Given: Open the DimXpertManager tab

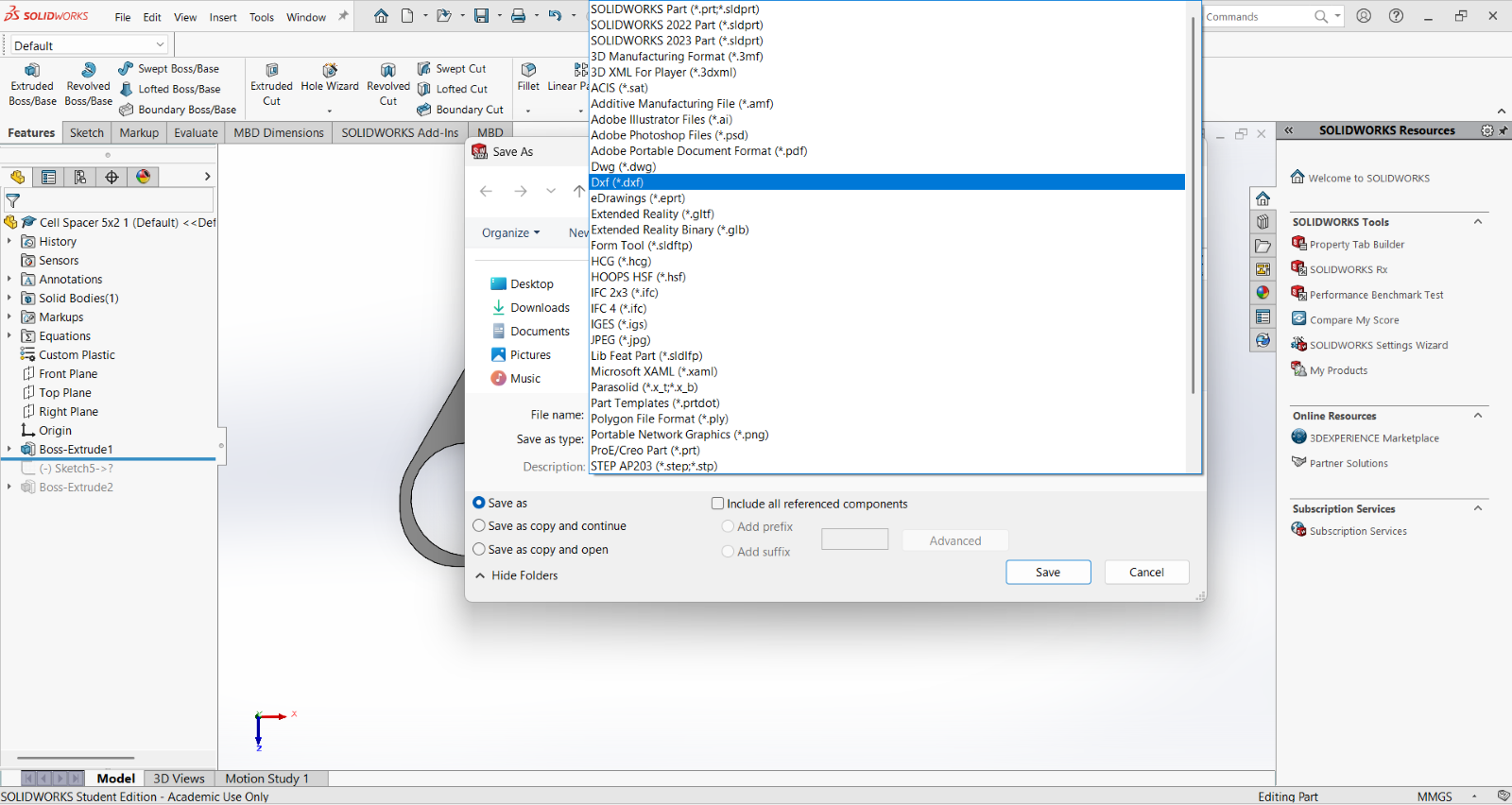Looking at the screenshot, I should [112, 177].
